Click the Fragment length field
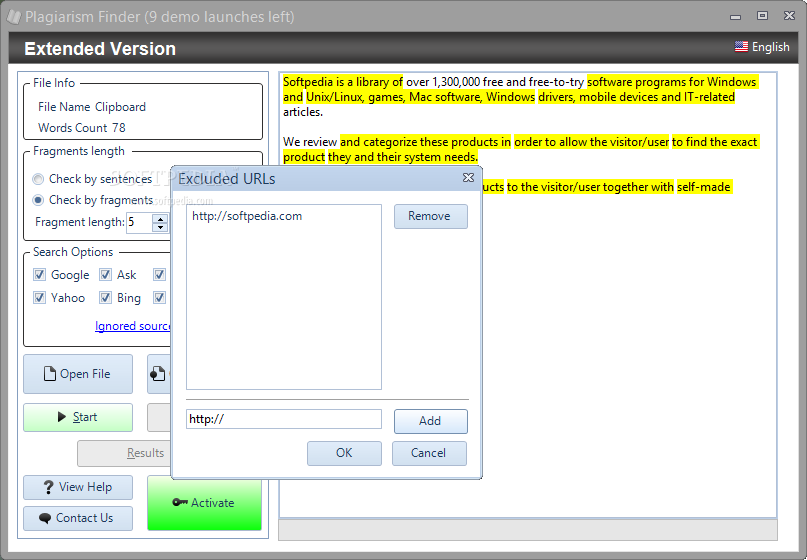 [x=139, y=222]
